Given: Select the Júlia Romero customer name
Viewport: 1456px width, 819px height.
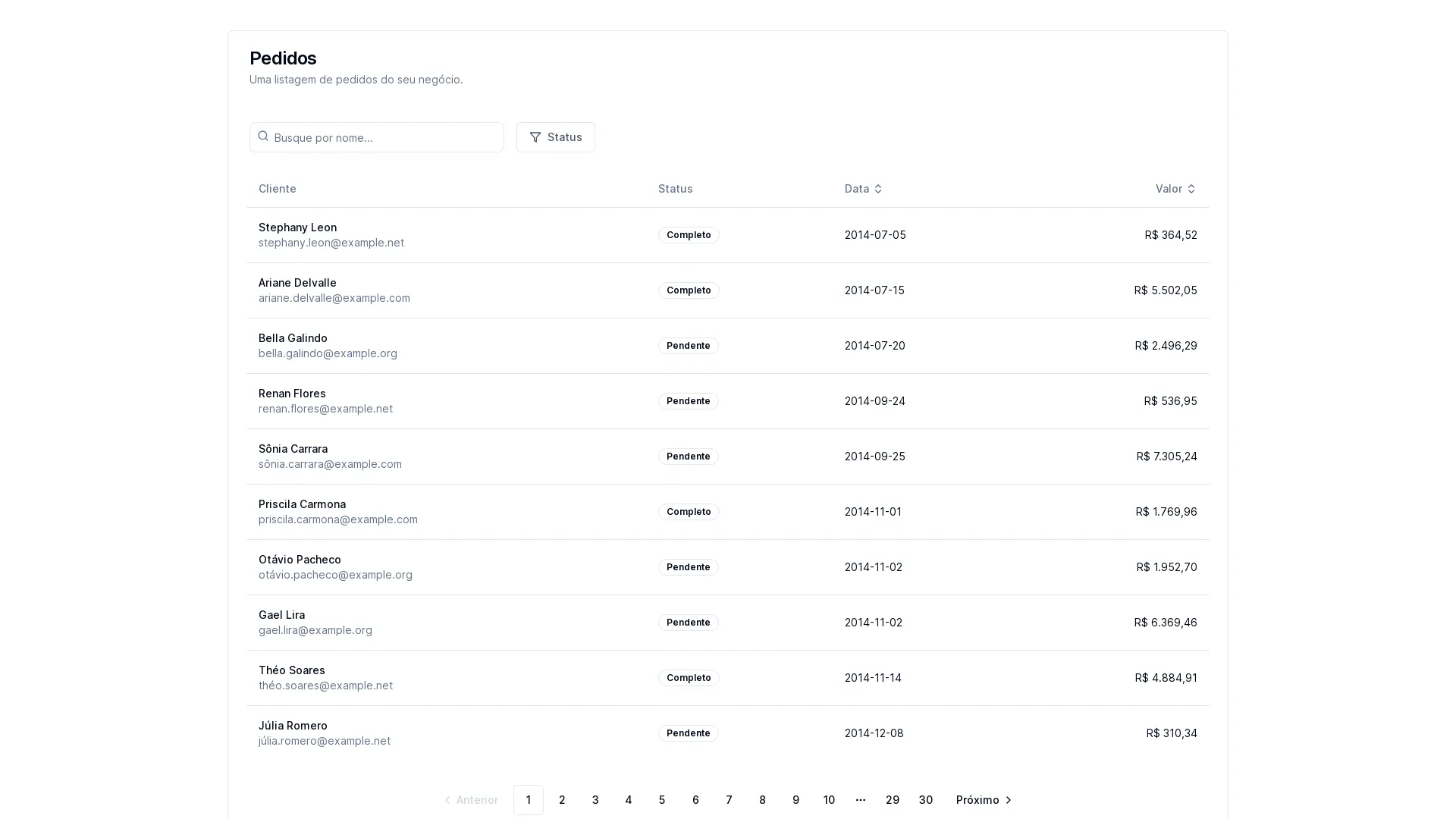Looking at the screenshot, I should 293,726.
